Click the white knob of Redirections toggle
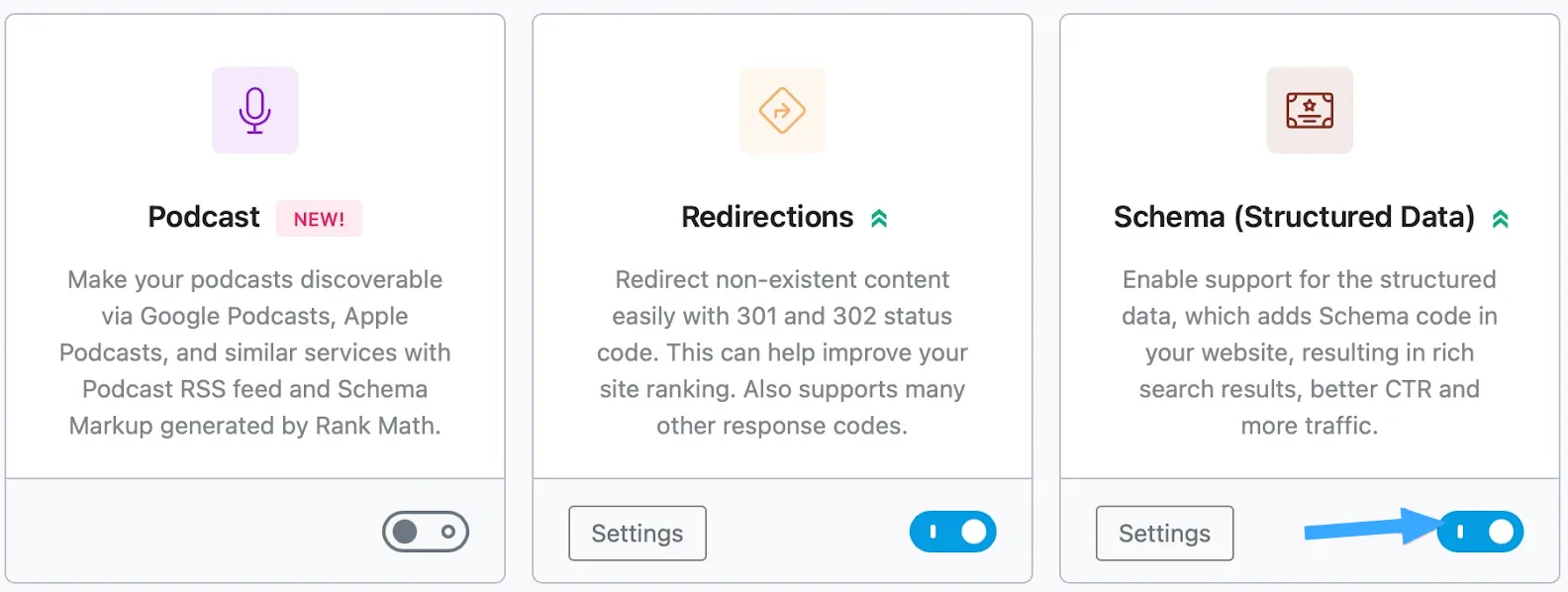Viewport: 1568px width, 592px height. click(x=974, y=533)
